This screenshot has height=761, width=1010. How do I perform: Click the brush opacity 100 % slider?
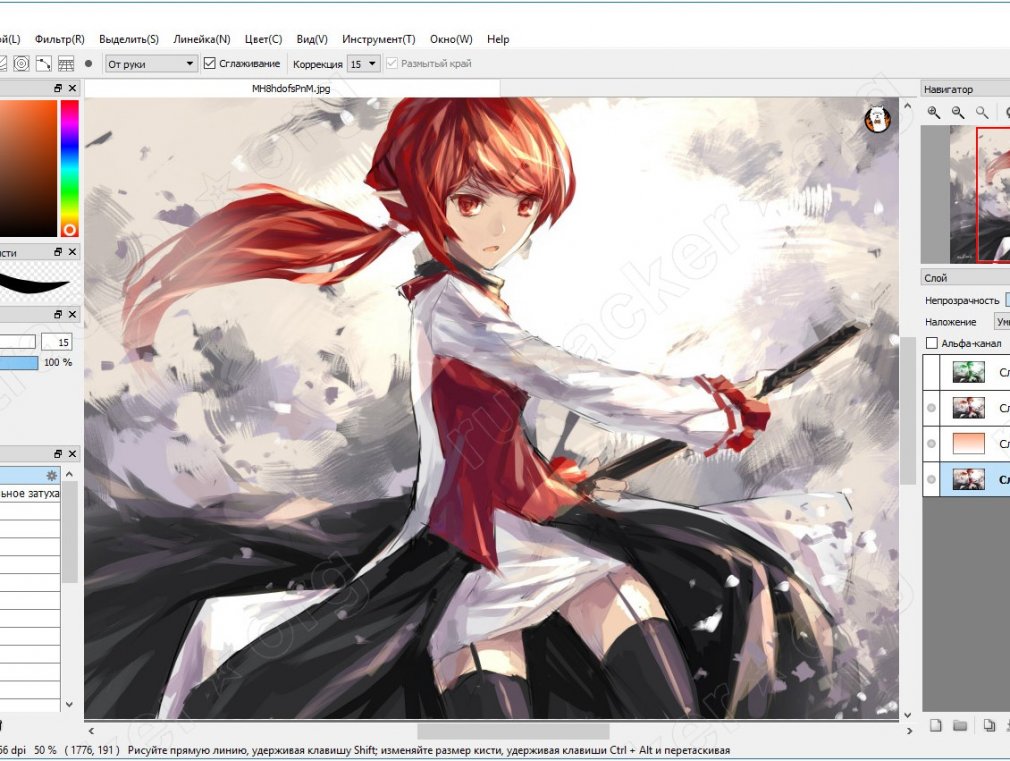(x=19, y=363)
